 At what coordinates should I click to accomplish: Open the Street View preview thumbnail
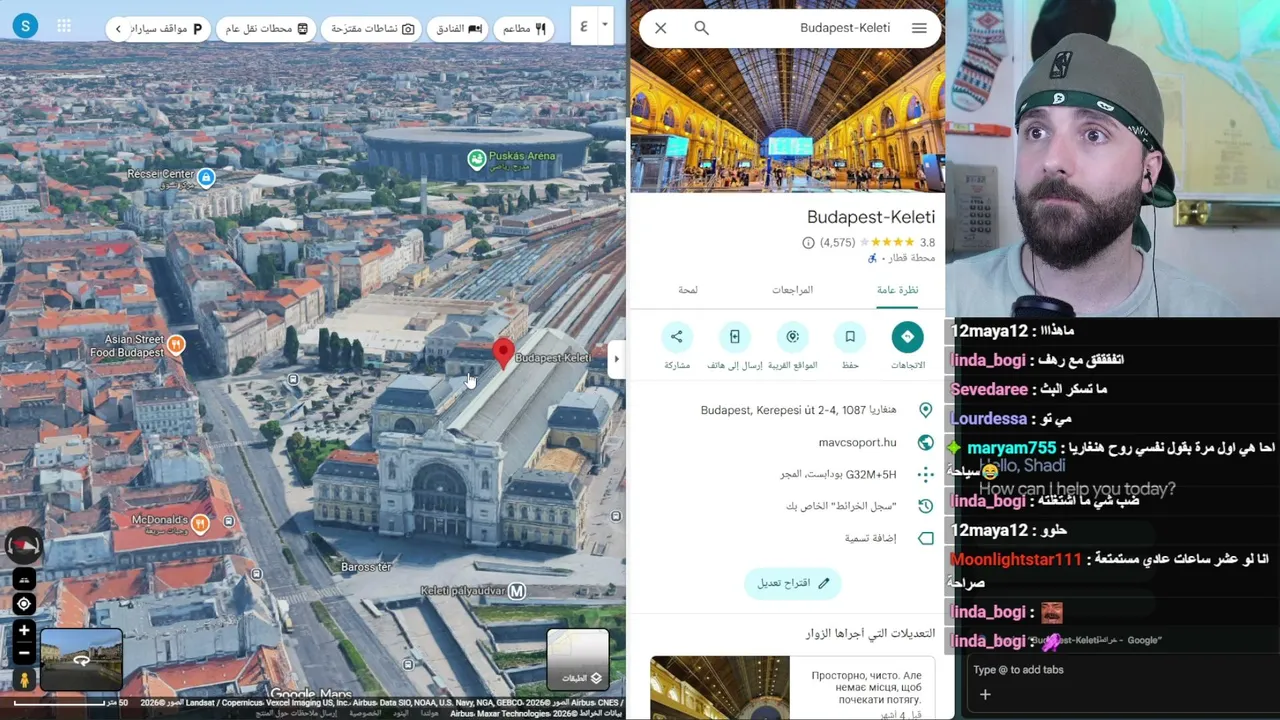[x=81, y=659]
